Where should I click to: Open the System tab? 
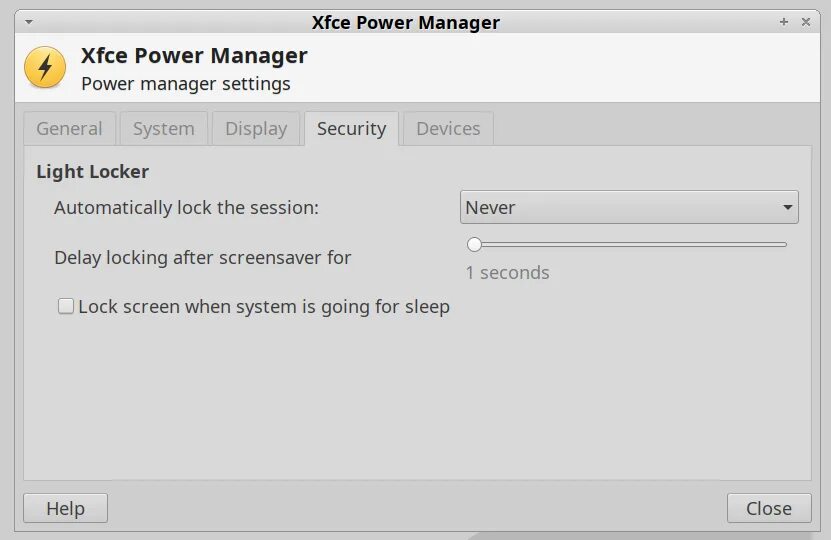pyautogui.click(x=163, y=129)
